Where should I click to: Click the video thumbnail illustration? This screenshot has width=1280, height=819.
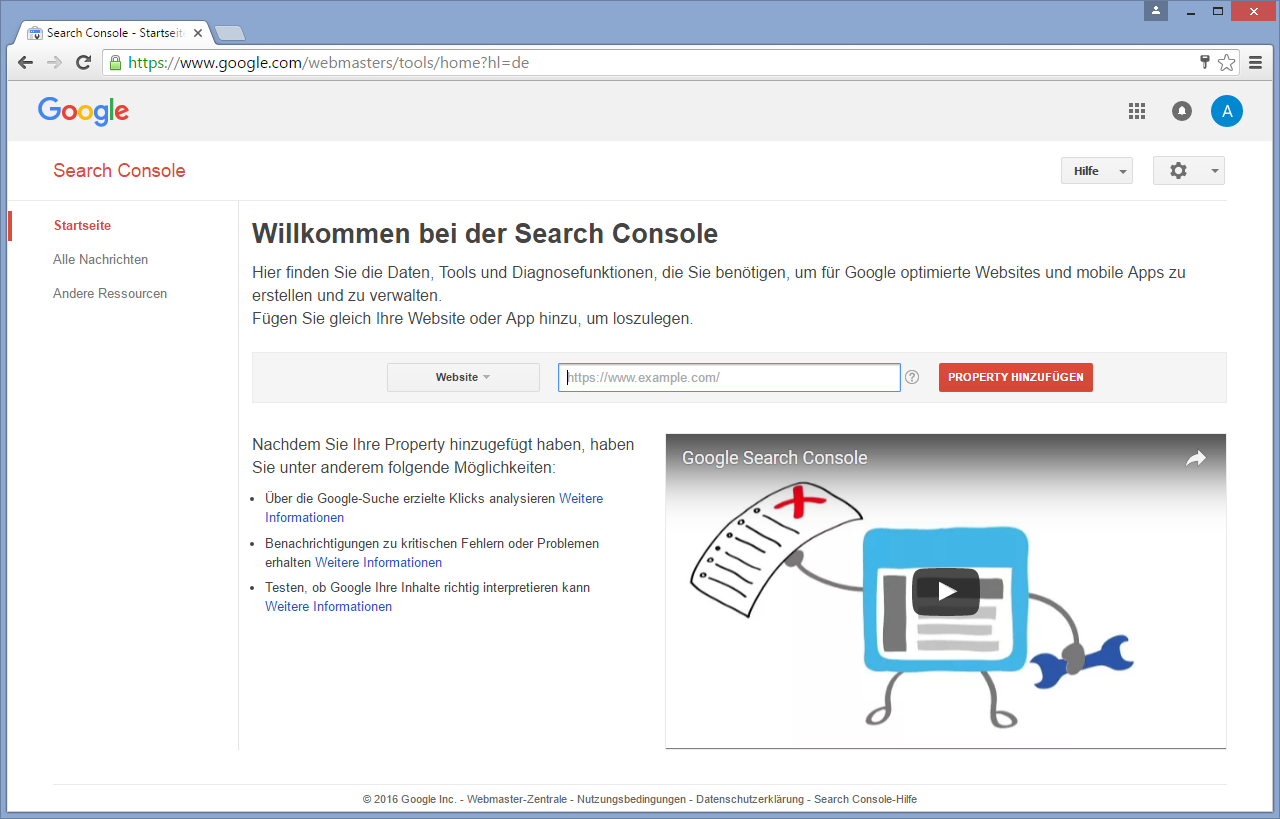946,591
